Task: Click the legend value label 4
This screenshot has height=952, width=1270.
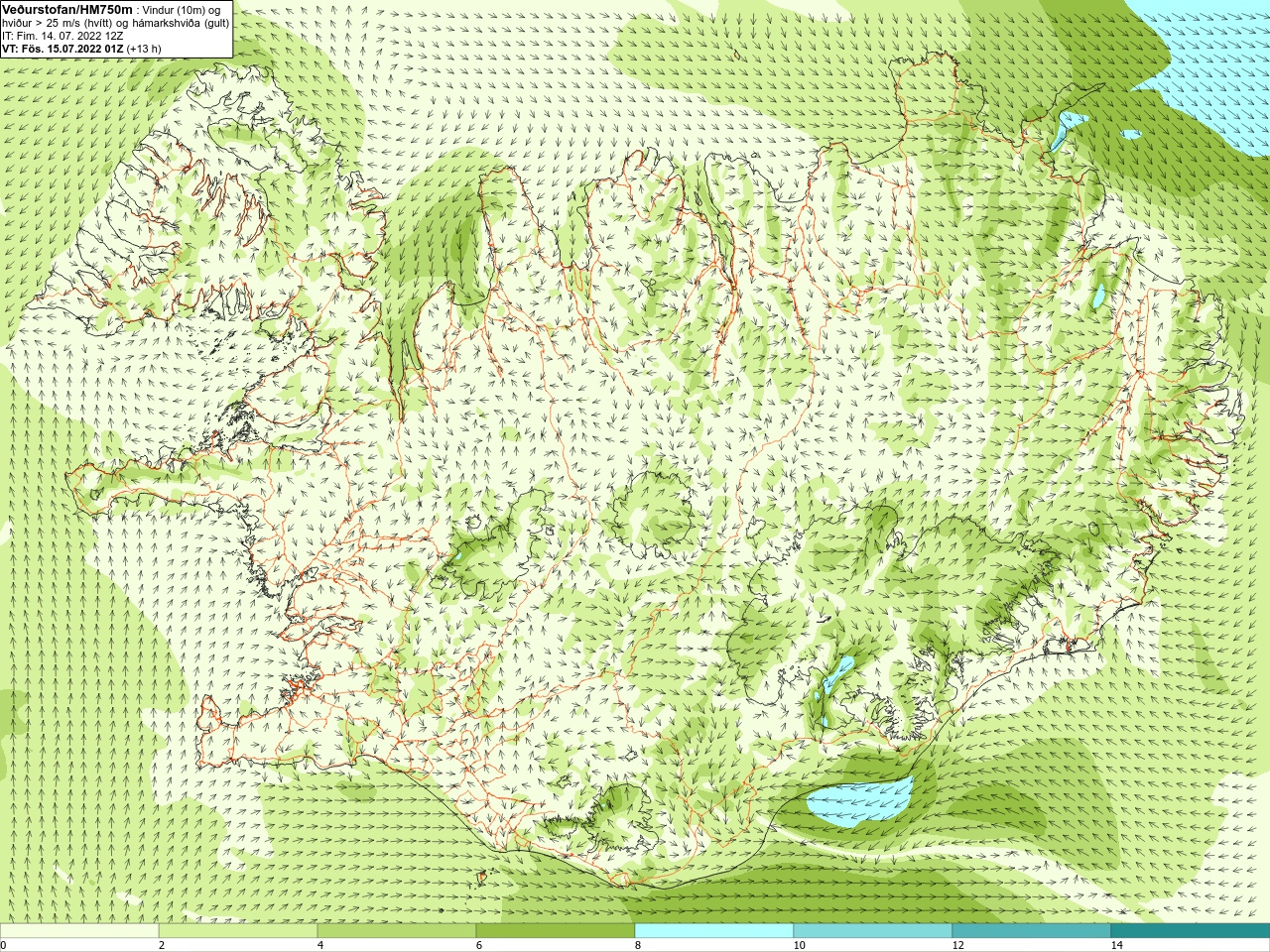Action: [x=320, y=945]
